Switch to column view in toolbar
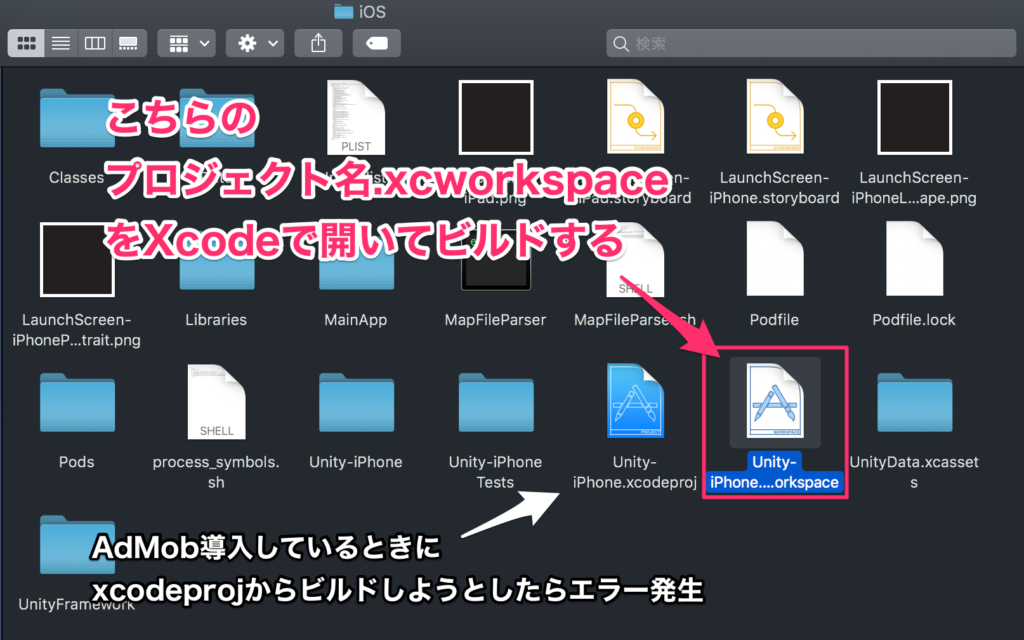The width and height of the screenshot is (1024, 640). (x=95, y=44)
